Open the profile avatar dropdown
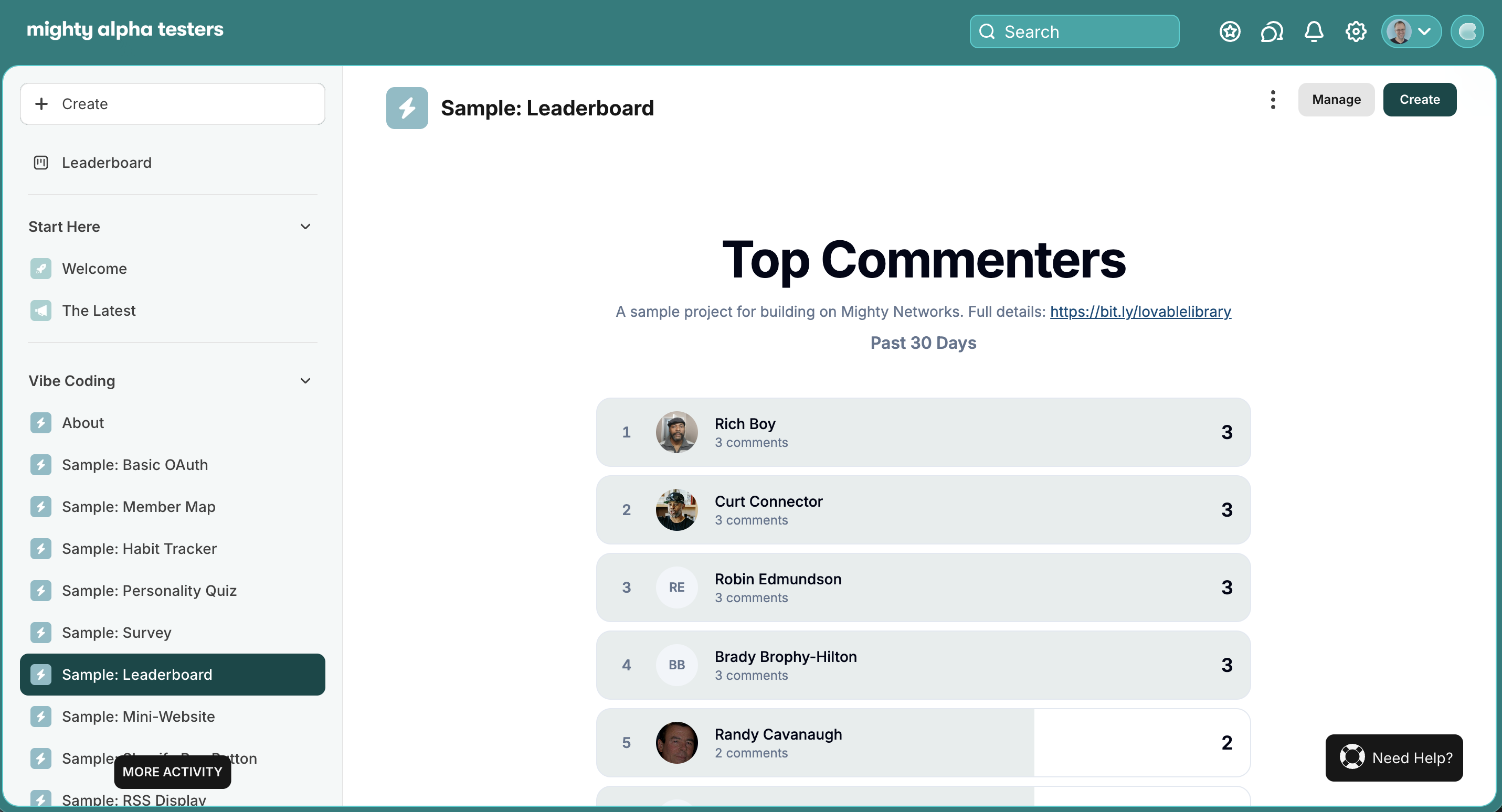 (1411, 31)
